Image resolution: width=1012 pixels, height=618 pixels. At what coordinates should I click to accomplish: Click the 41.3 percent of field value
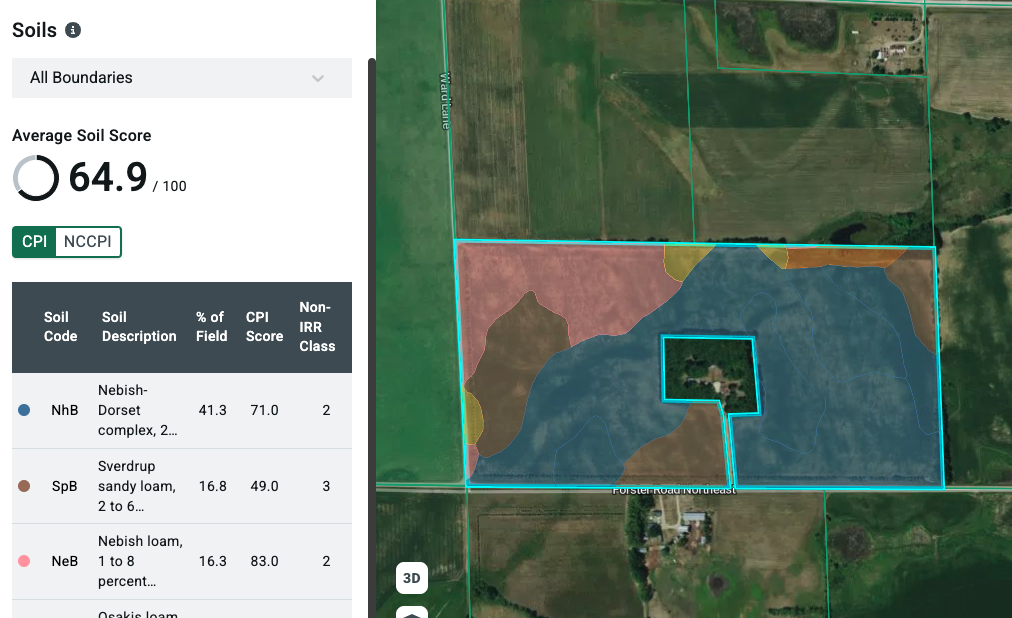[x=212, y=410]
